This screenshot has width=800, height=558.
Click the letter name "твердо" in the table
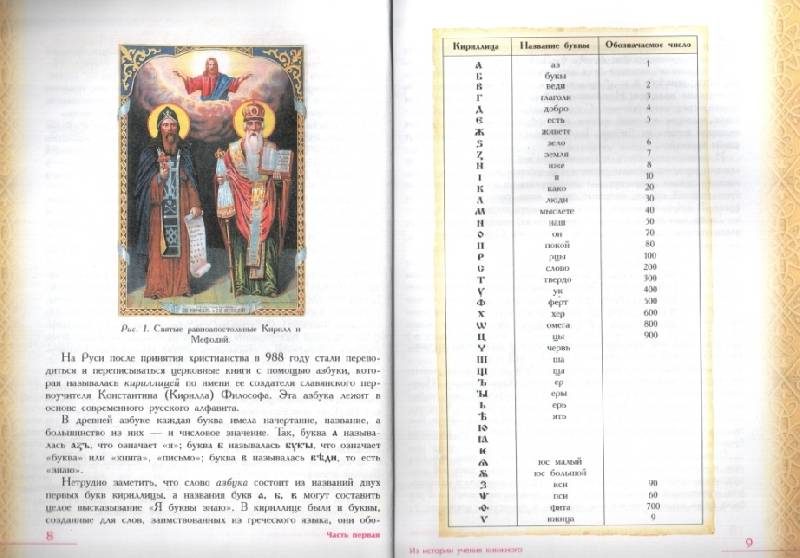click(557, 280)
